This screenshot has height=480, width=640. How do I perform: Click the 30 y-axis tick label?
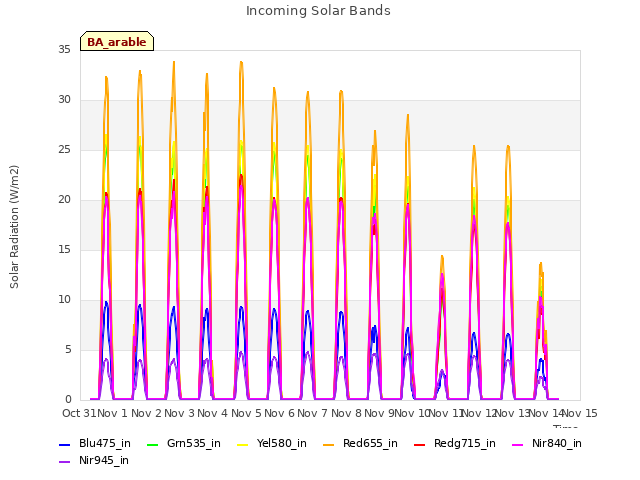pyautogui.click(x=64, y=100)
